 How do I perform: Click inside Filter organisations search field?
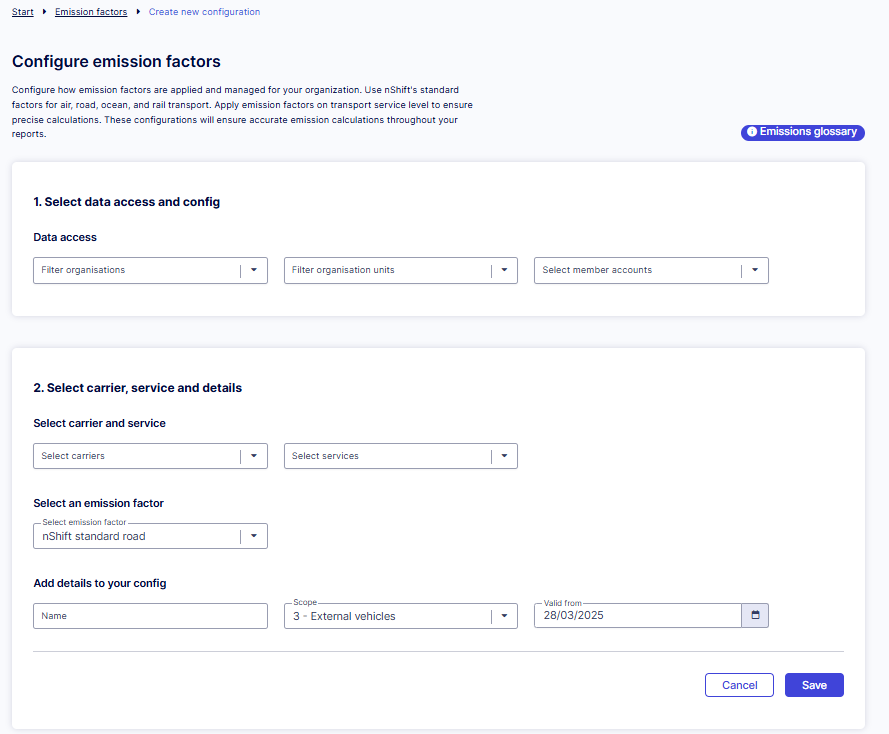(135, 270)
